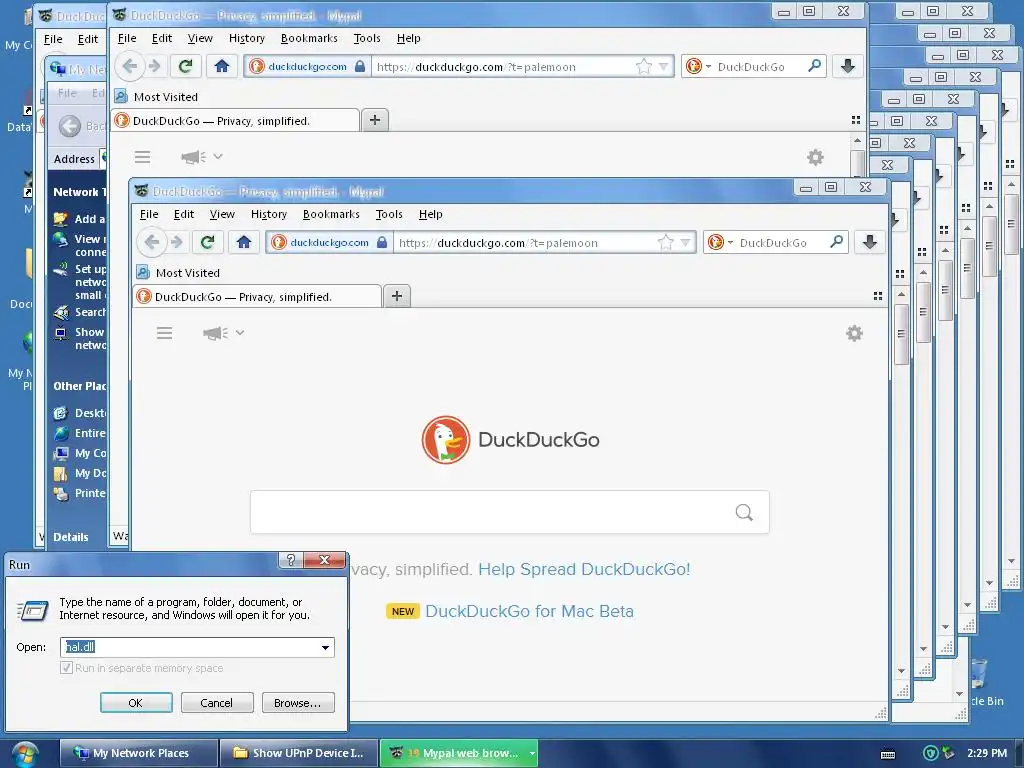Open Downloads arrow in rear Mypal window

pyautogui.click(x=847, y=66)
